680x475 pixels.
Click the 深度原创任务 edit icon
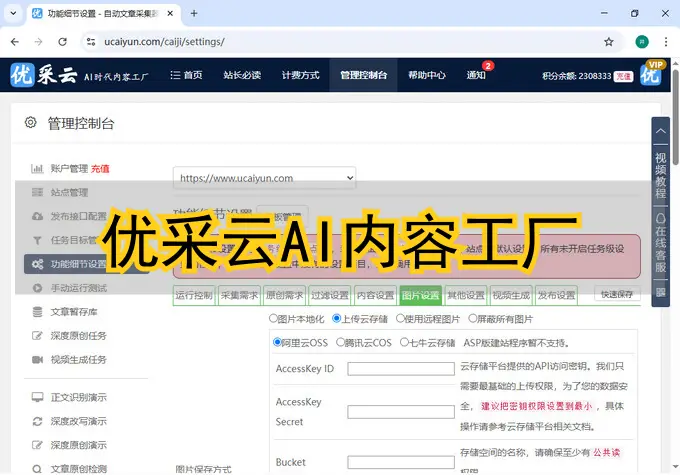pos(37,336)
